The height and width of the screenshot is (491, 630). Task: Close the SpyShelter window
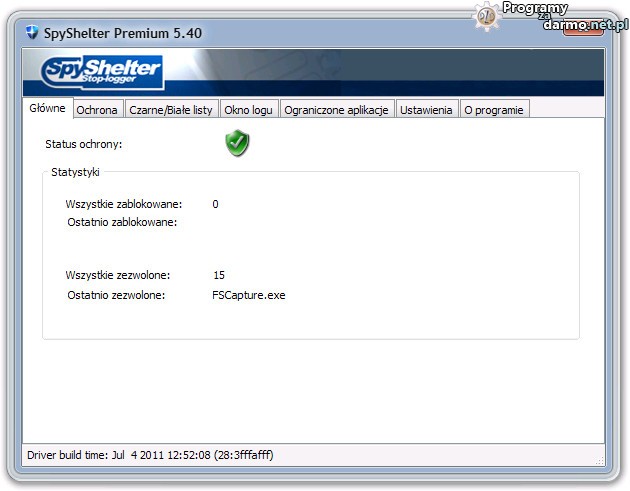click(x=581, y=31)
